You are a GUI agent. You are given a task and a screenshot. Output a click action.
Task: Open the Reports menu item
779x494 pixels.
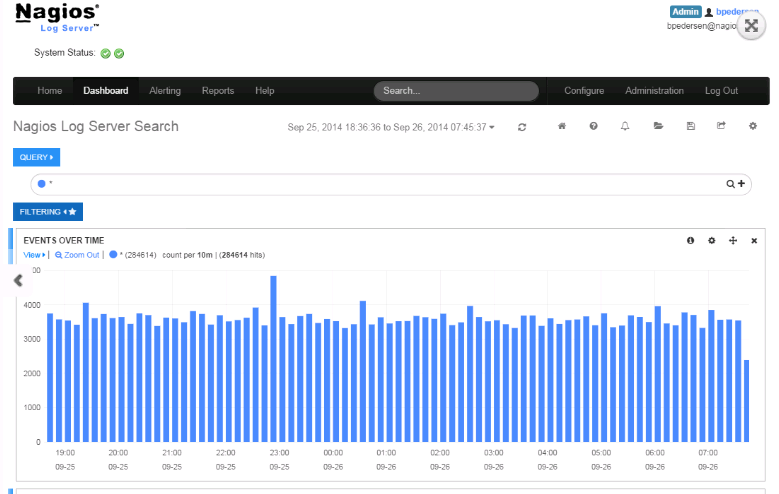tap(218, 91)
